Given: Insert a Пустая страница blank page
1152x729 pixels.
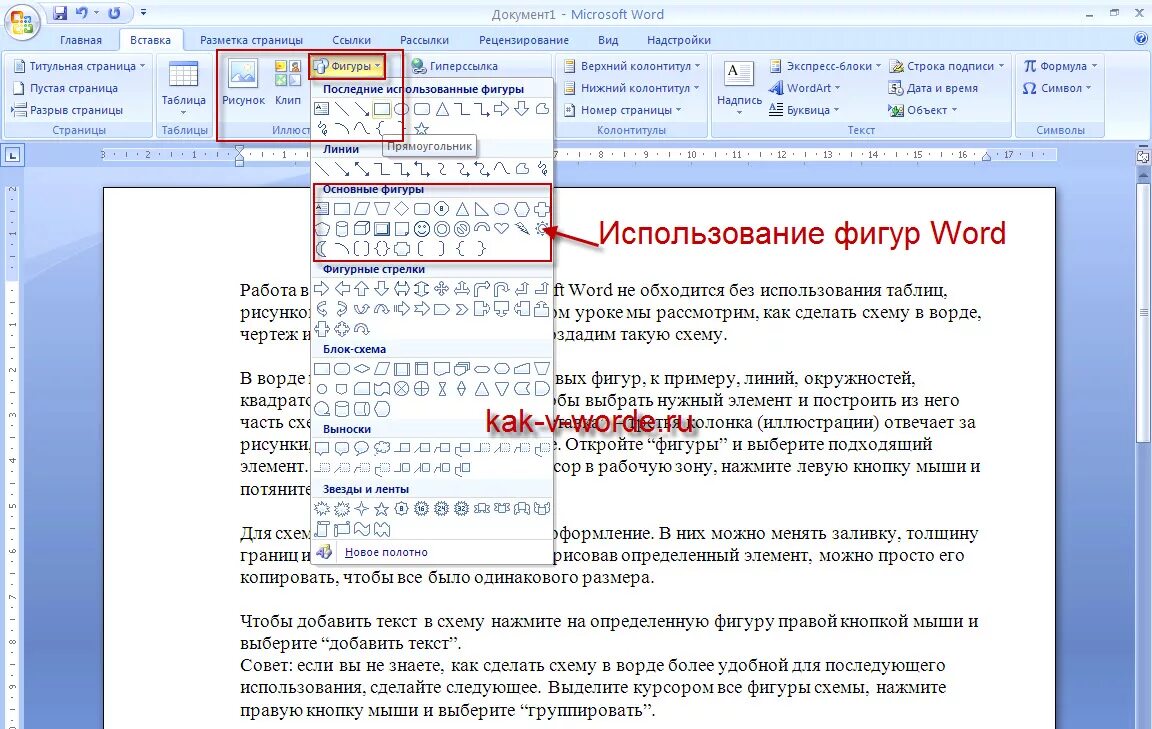Looking at the screenshot, I should (x=65, y=88).
